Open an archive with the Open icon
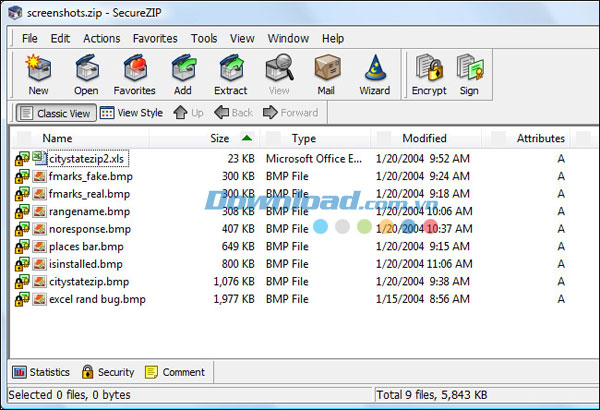This screenshot has width=600, height=410. coord(85,75)
